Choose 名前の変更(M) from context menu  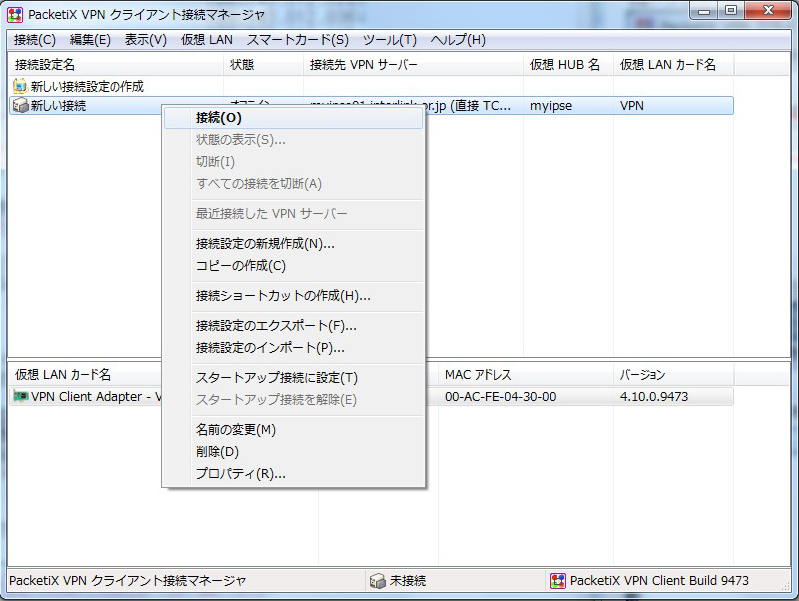(x=236, y=430)
